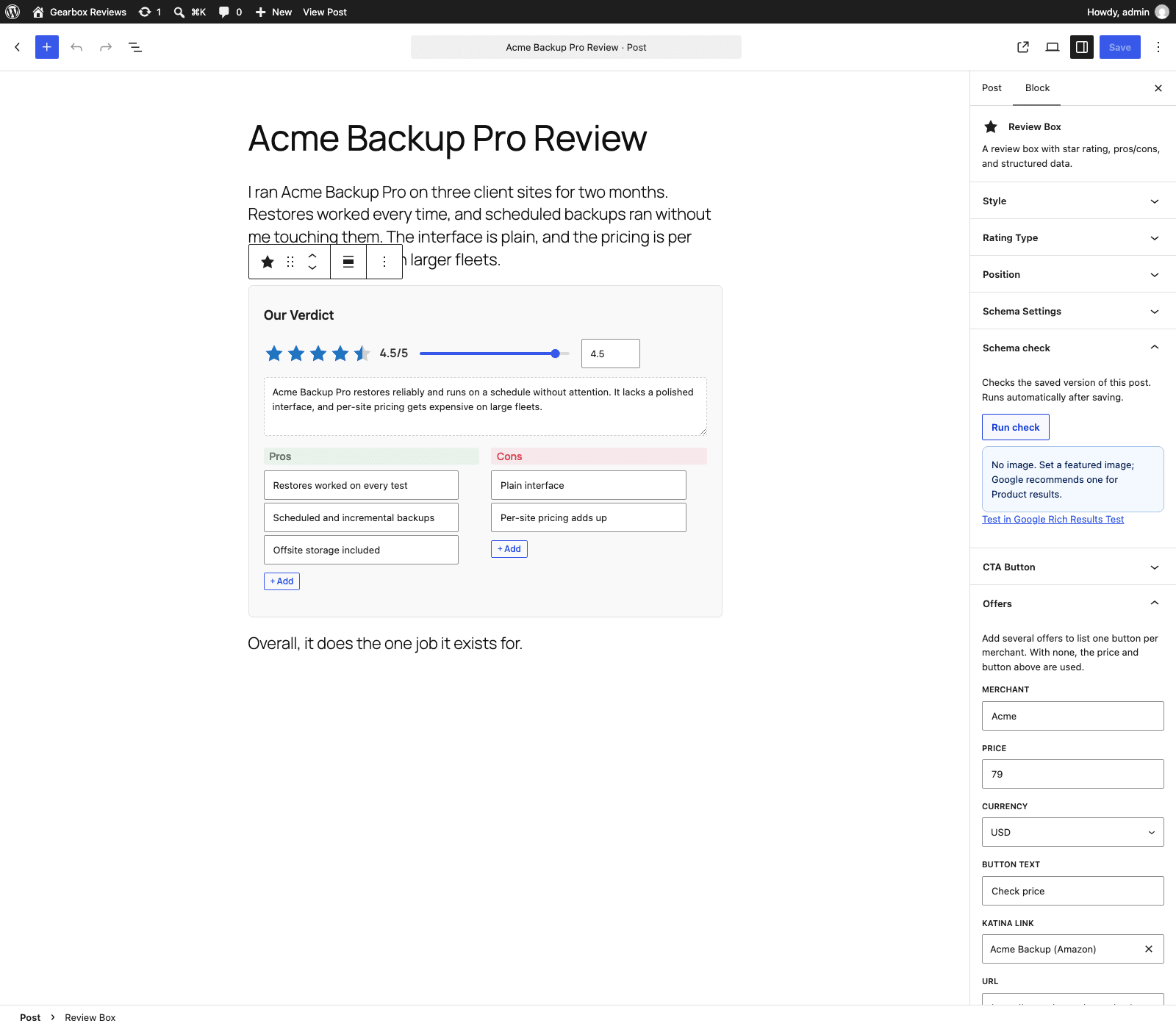The height and width of the screenshot is (1029, 1176).
Task: Open the command palette search
Action: (190, 12)
